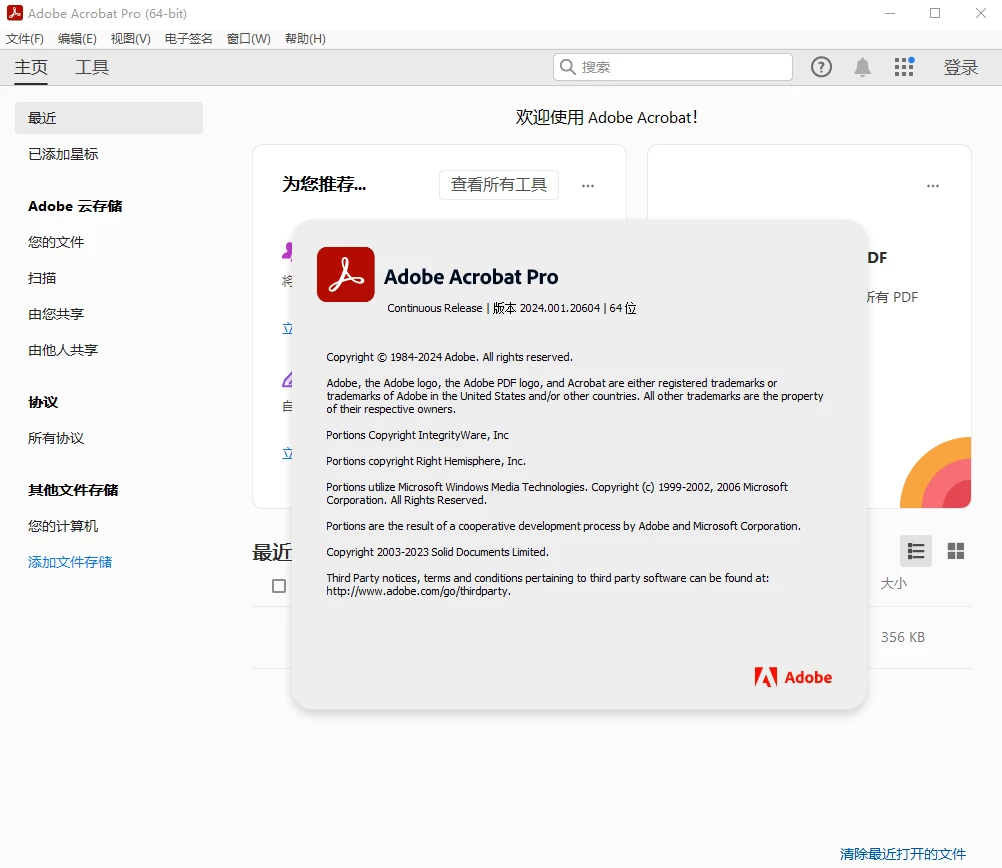The height and width of the screenshot is (868, 1002).
Task: Open 您的文件 under Adobe 云存储
Action: (x=56, y=242)
